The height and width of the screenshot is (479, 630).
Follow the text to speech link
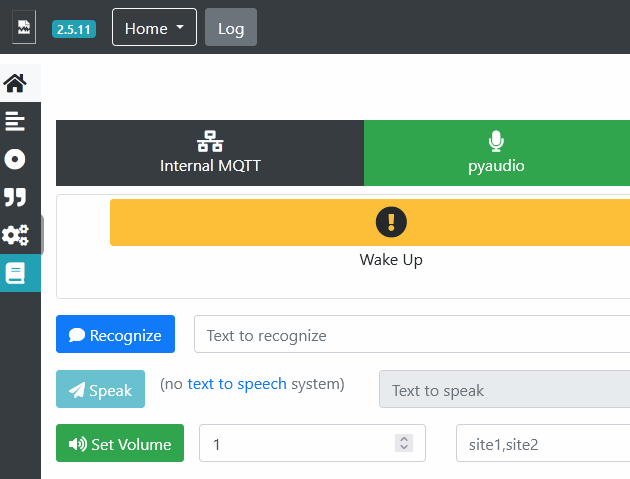(x=237, y=384)
